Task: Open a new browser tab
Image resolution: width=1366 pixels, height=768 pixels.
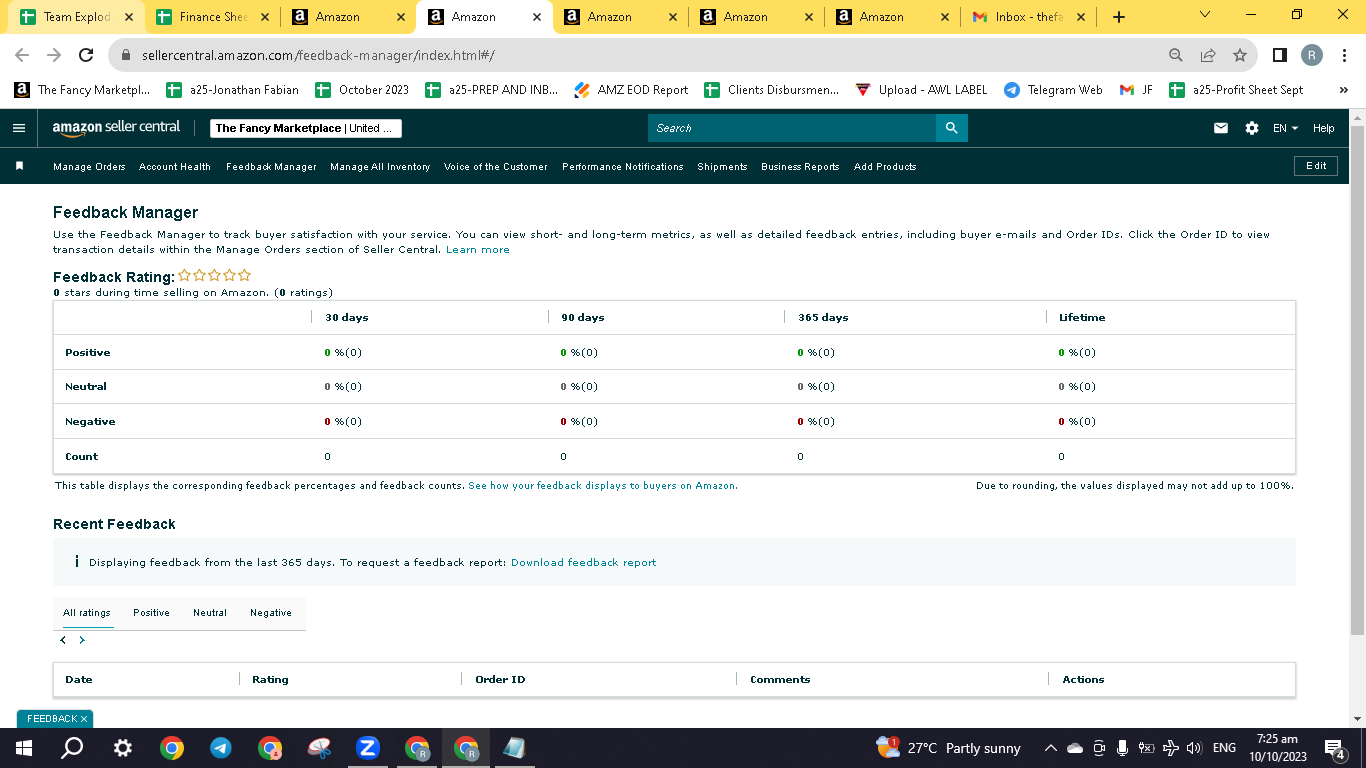Action: [x=1118, y=17]
